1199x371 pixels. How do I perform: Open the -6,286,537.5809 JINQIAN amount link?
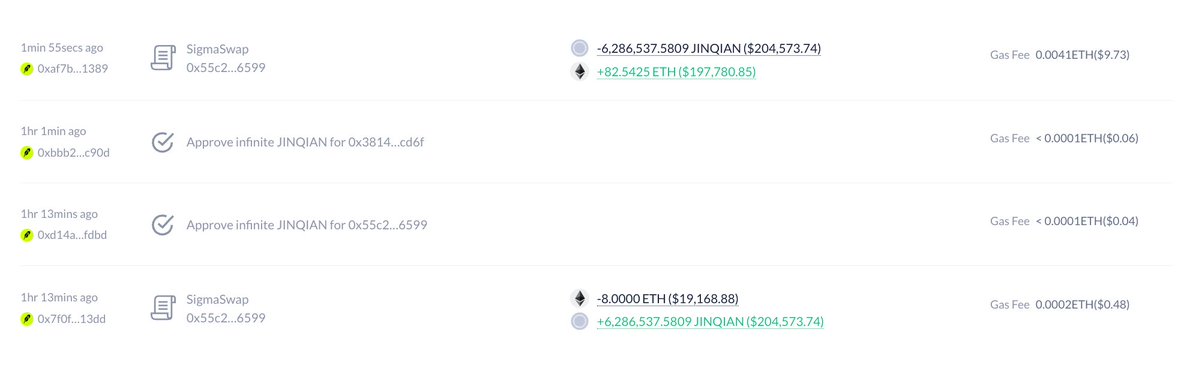pos(709,49)
